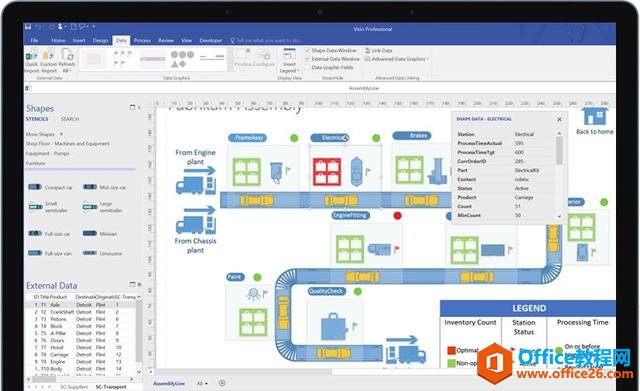Screen dimensions: 640x391
Task: Click the Quick Import icon
Action: coord(31,60)
